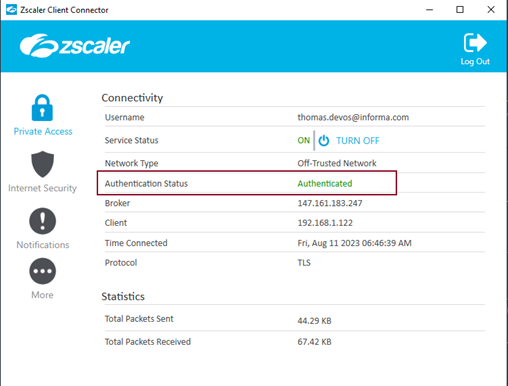
Task: Click the Broker row label
Action: click(117, 203)
